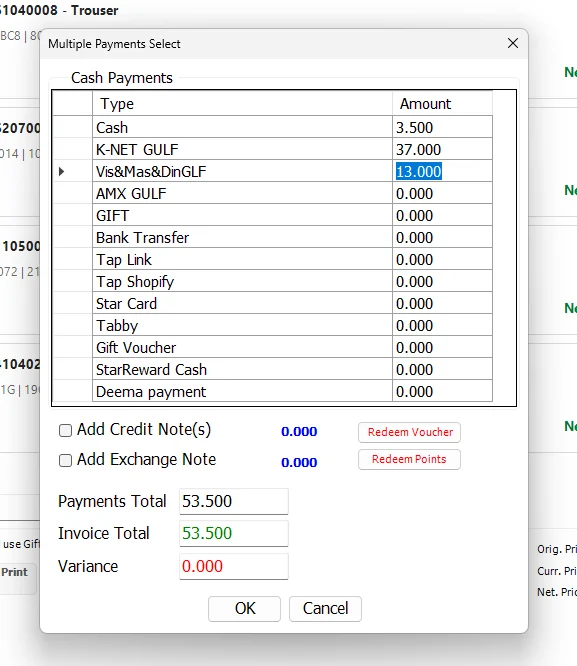Select the Gift Voucher amount cell

[x=442, y=348]
